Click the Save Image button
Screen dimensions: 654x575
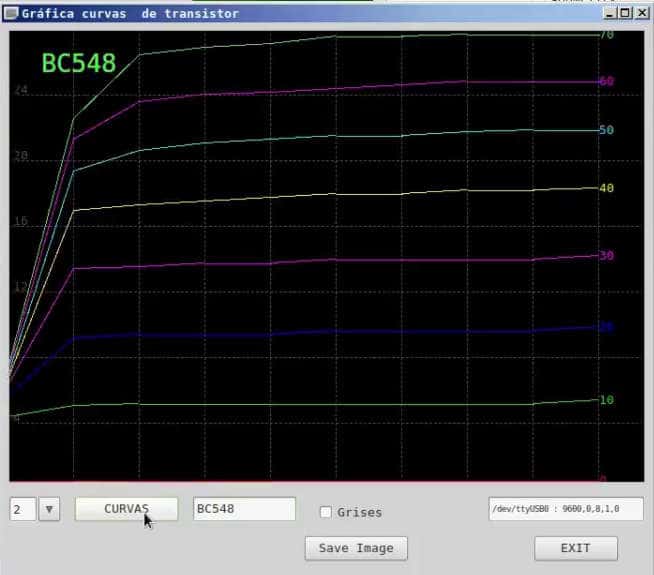356,548
